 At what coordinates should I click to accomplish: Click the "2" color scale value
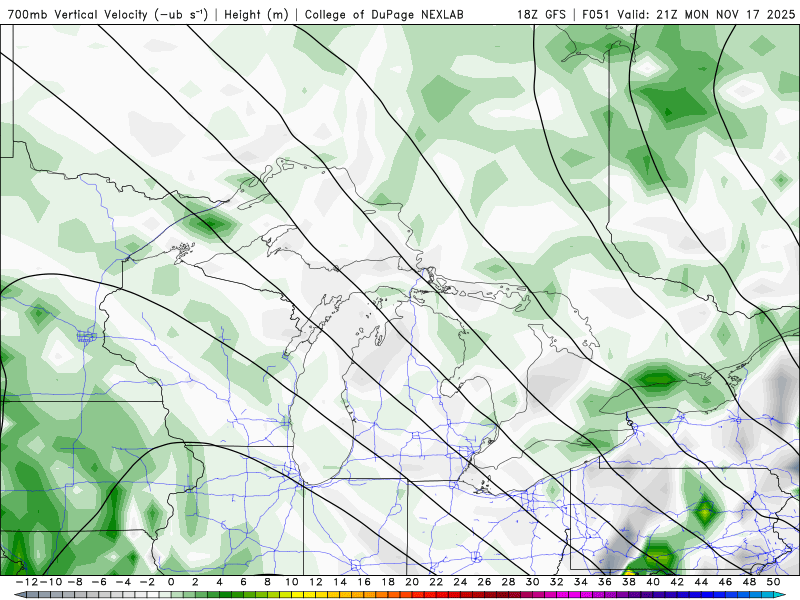pos(195,582)
